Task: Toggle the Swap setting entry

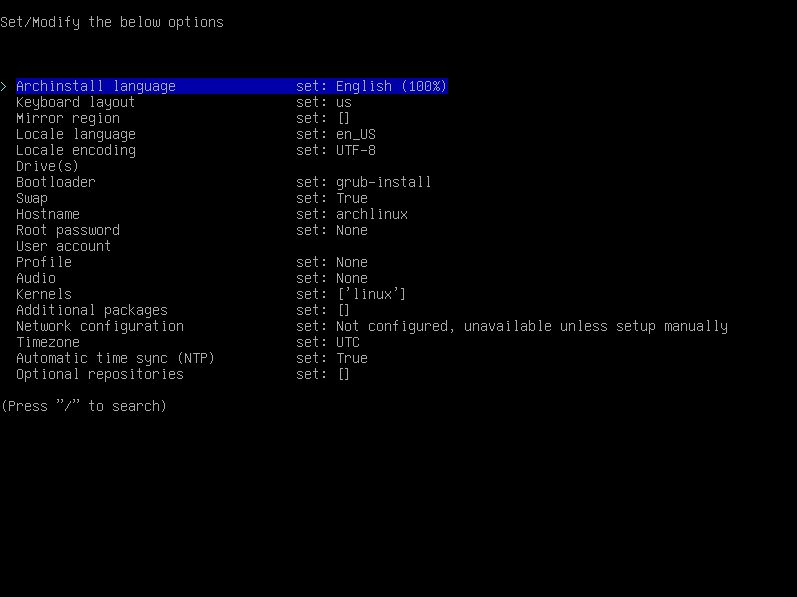Action: point(192,198)
